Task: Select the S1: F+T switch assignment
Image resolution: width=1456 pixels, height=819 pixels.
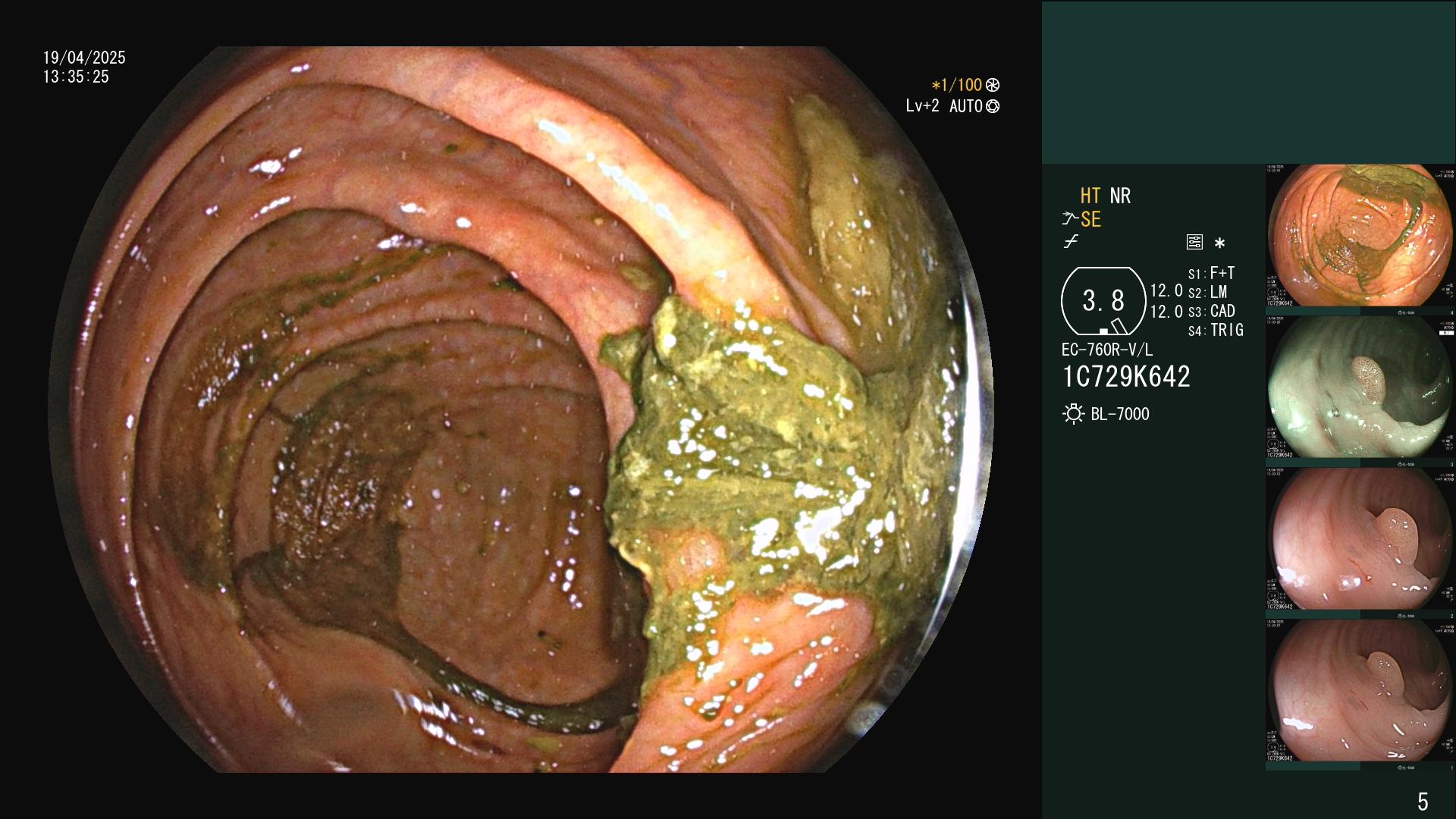Action: click(x=1211, y=273)
